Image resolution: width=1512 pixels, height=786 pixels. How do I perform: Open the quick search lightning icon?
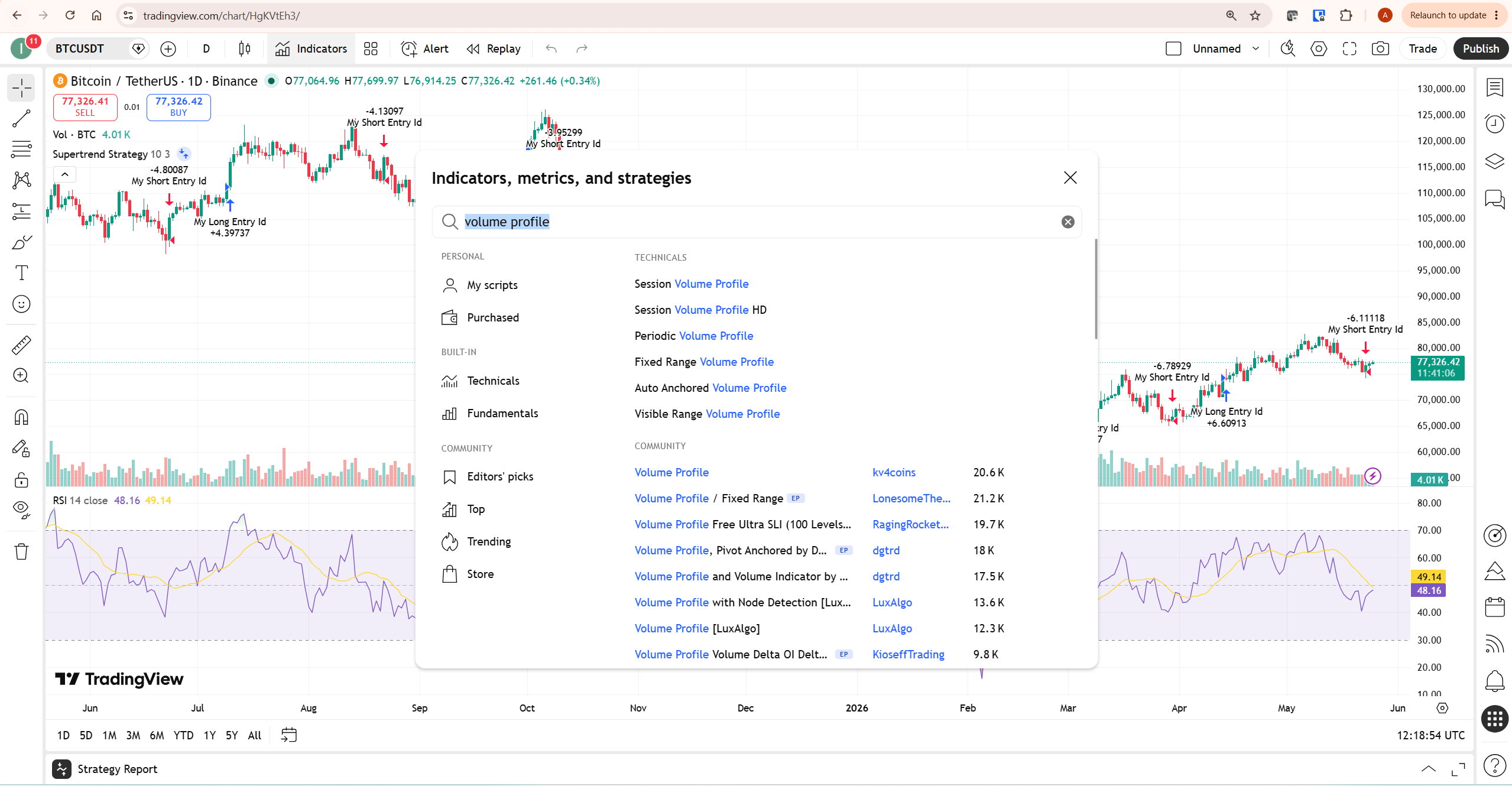point(1288,49)
